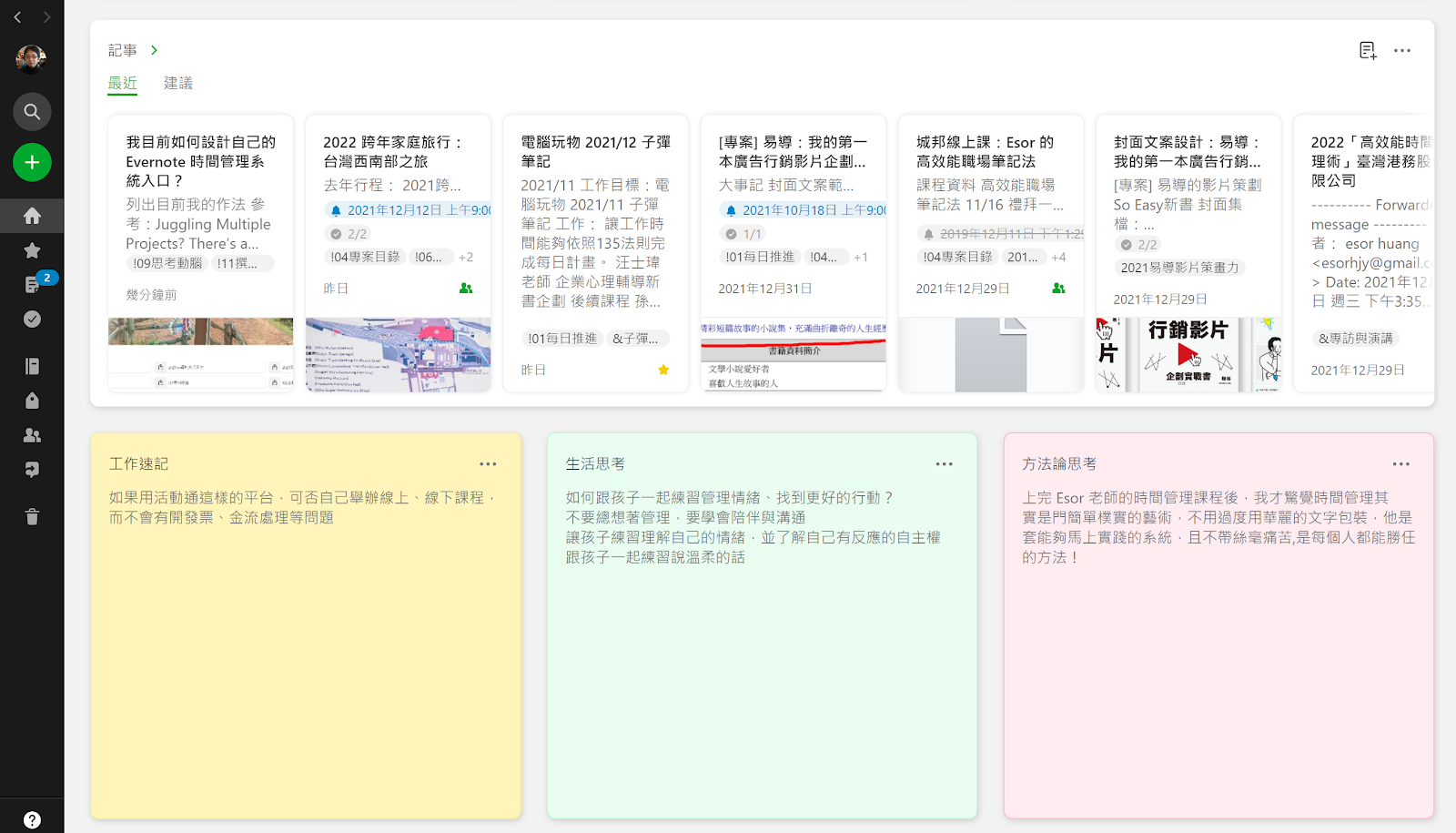The width and height of the screenshot is (1456, 833).
Task: Open more options on 方法論思考 scratch pad
Action: pos(1401,464)
